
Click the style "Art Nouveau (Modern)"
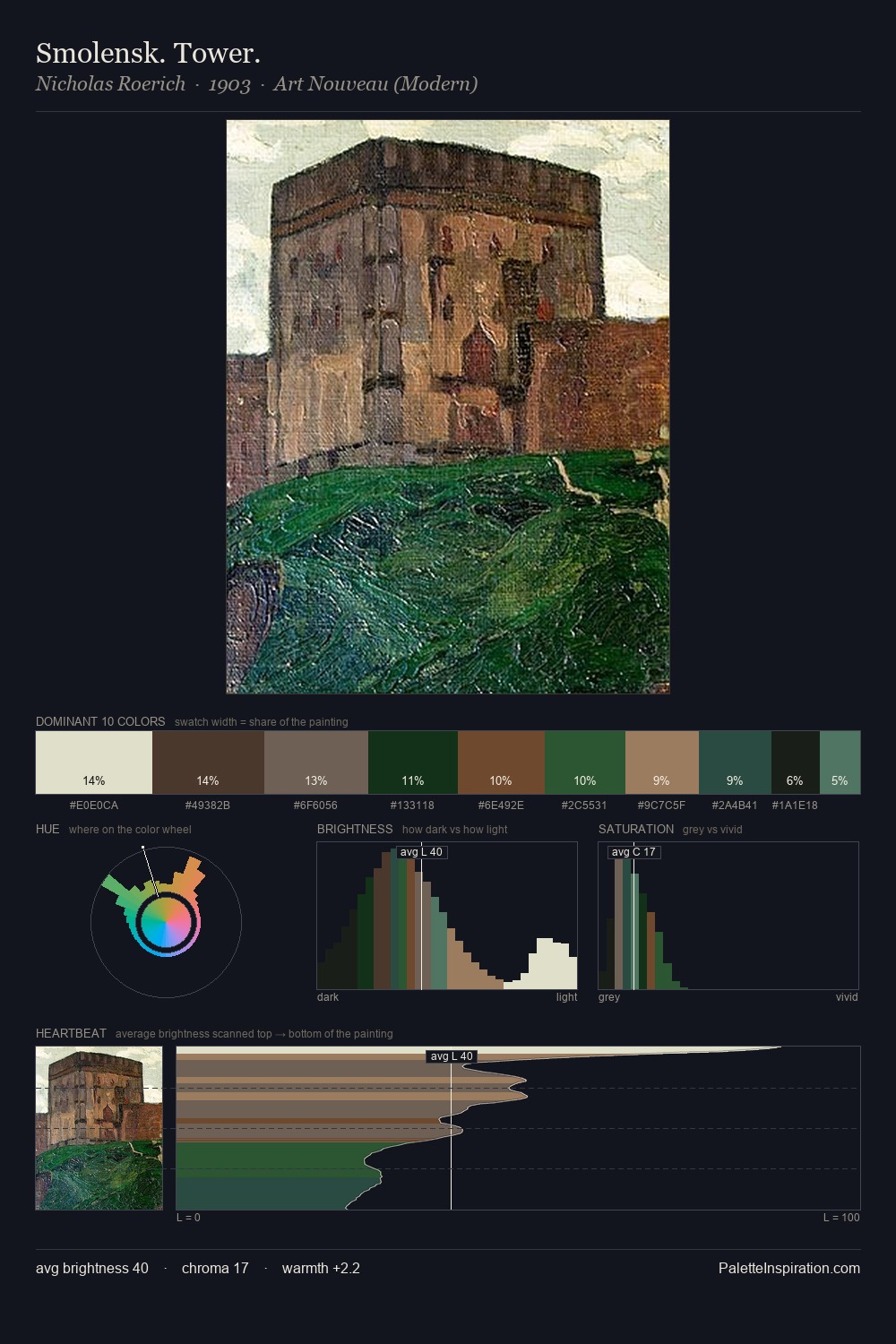point(375,83)
